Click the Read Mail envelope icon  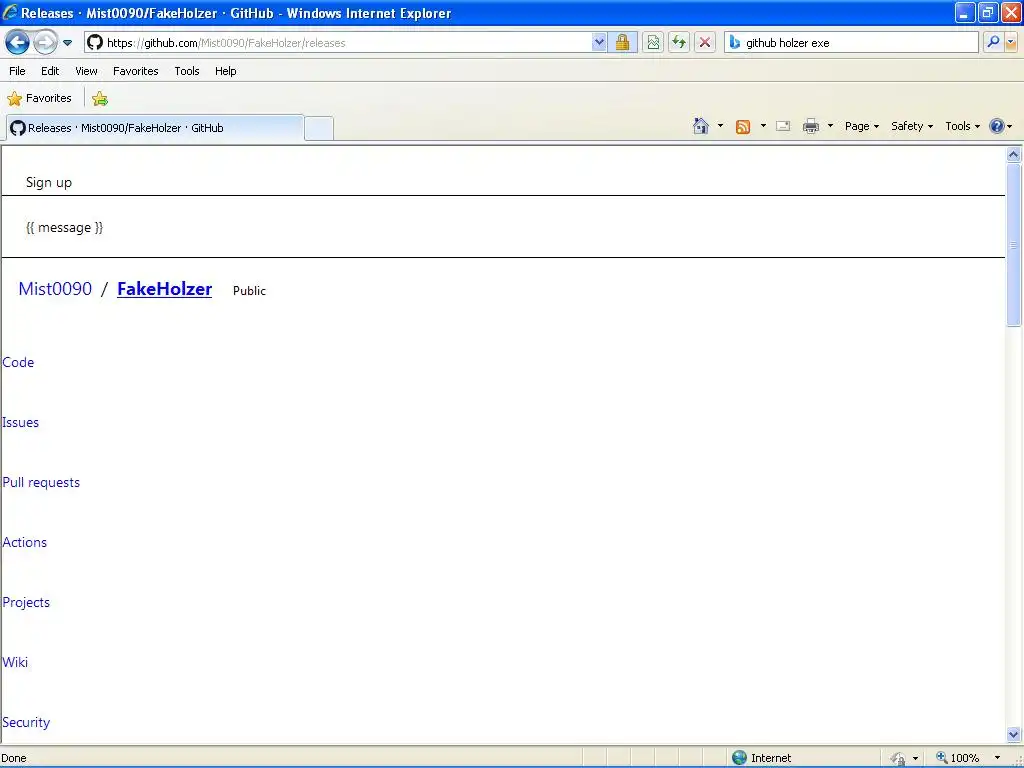pos(783,126)
